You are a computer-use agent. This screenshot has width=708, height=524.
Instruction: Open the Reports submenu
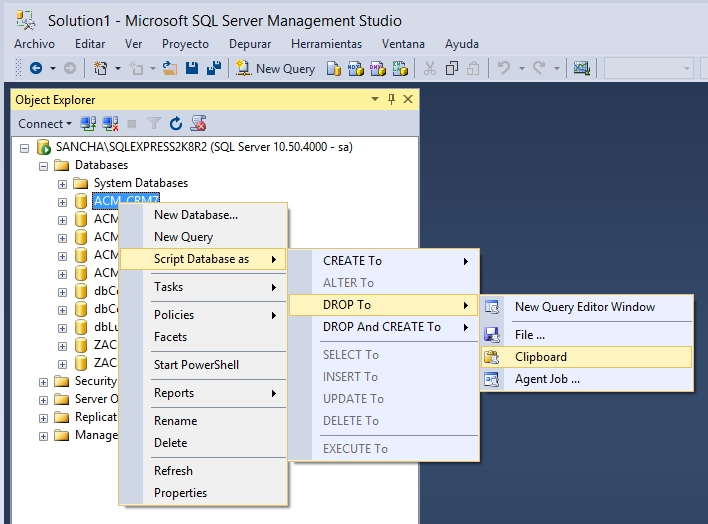pos(203,393)
